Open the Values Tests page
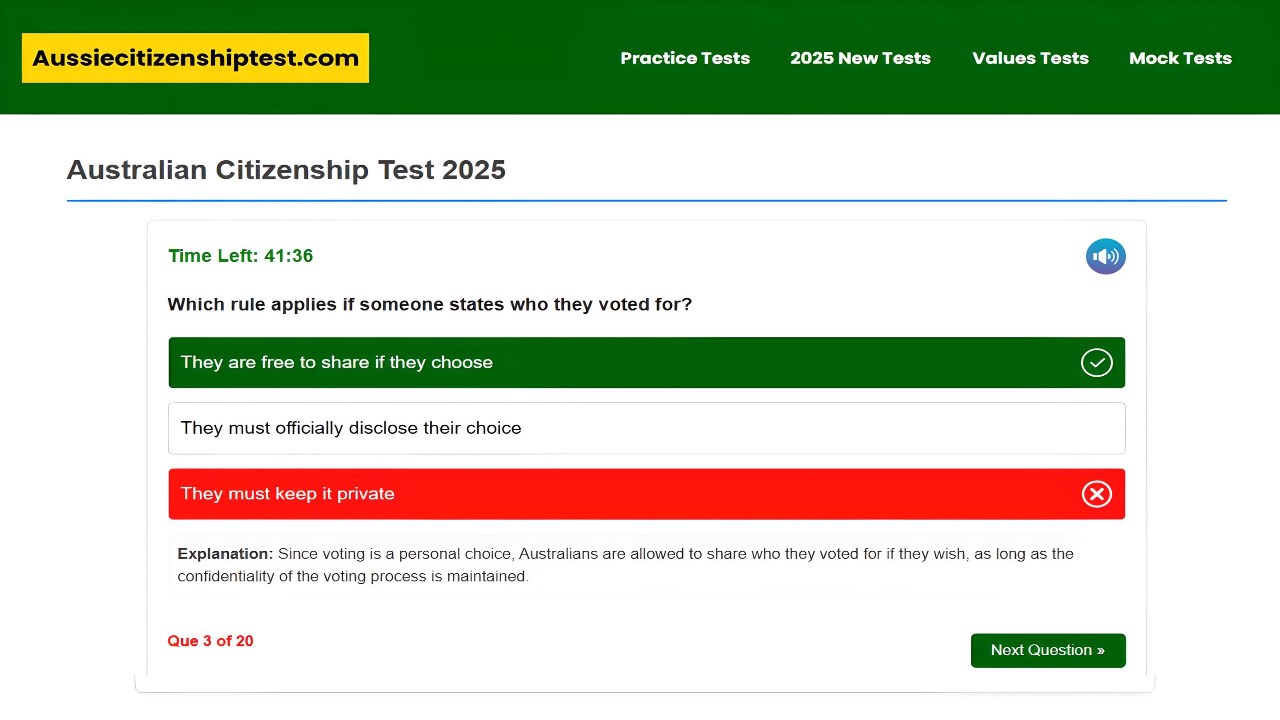This screenshot has width=1280, height=720. pyautogui.click(x=1030, y=58)
